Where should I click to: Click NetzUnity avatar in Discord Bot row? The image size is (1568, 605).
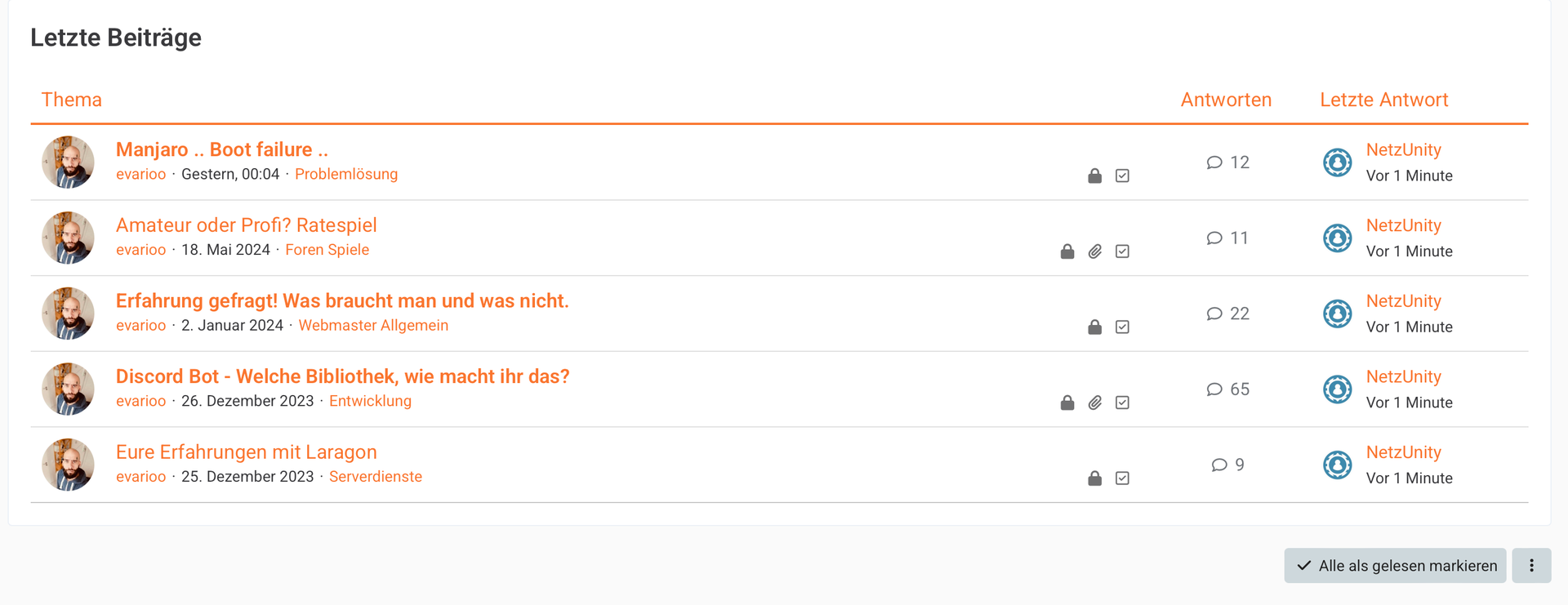click(x=1337, y=389)
